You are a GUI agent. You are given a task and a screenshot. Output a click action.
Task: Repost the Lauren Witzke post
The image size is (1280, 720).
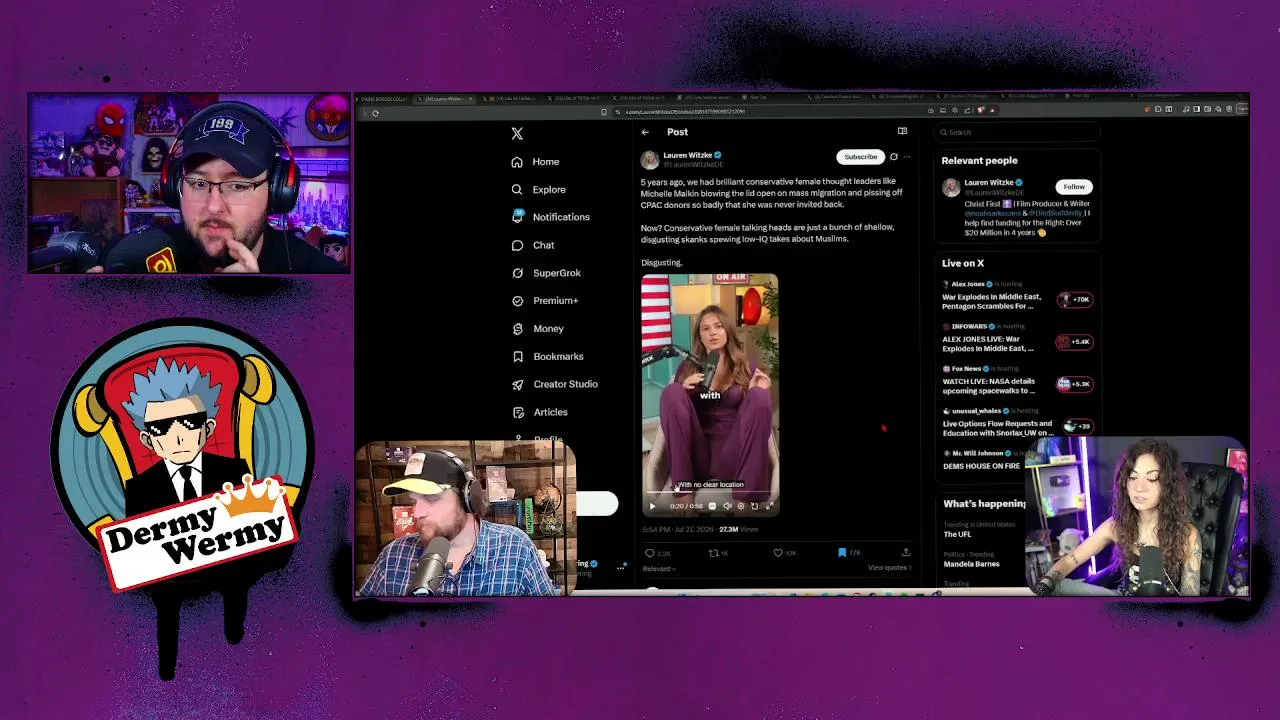click(x=713, y=553)
